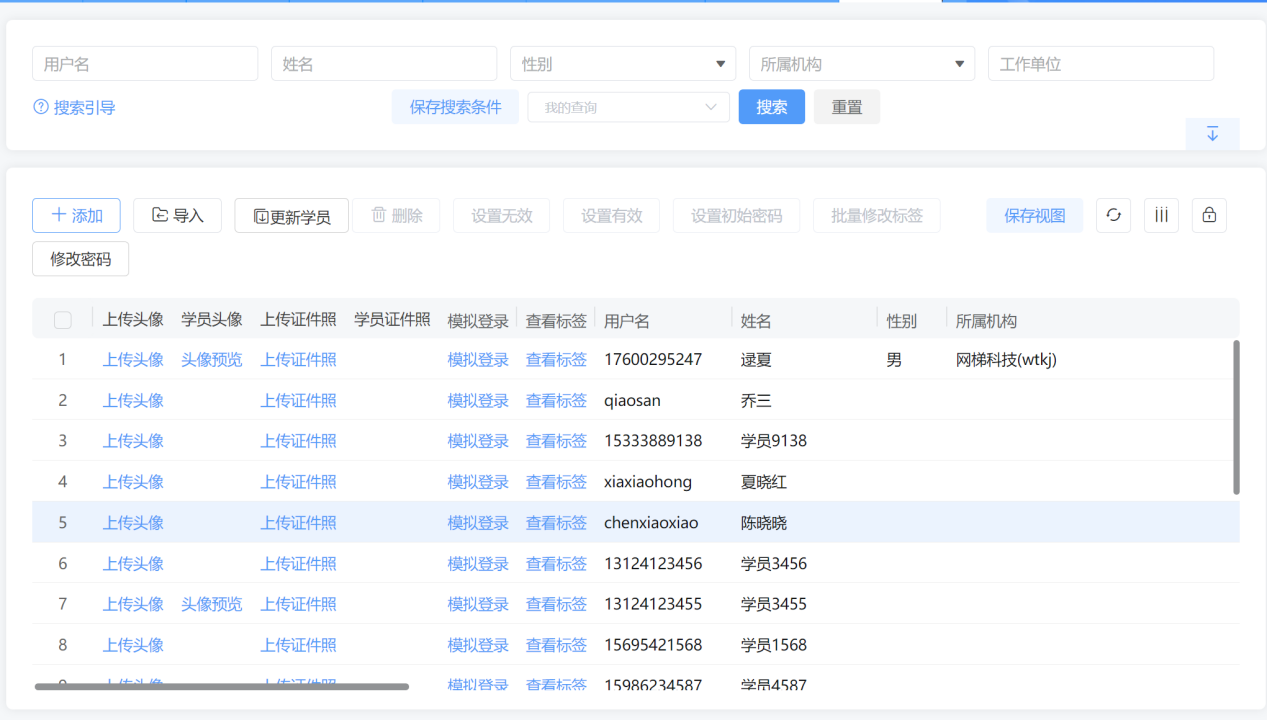Viewport: 1267px width, 720px height.
Task: Open the 所属机构 dropdown
Action: pos(862,64)
